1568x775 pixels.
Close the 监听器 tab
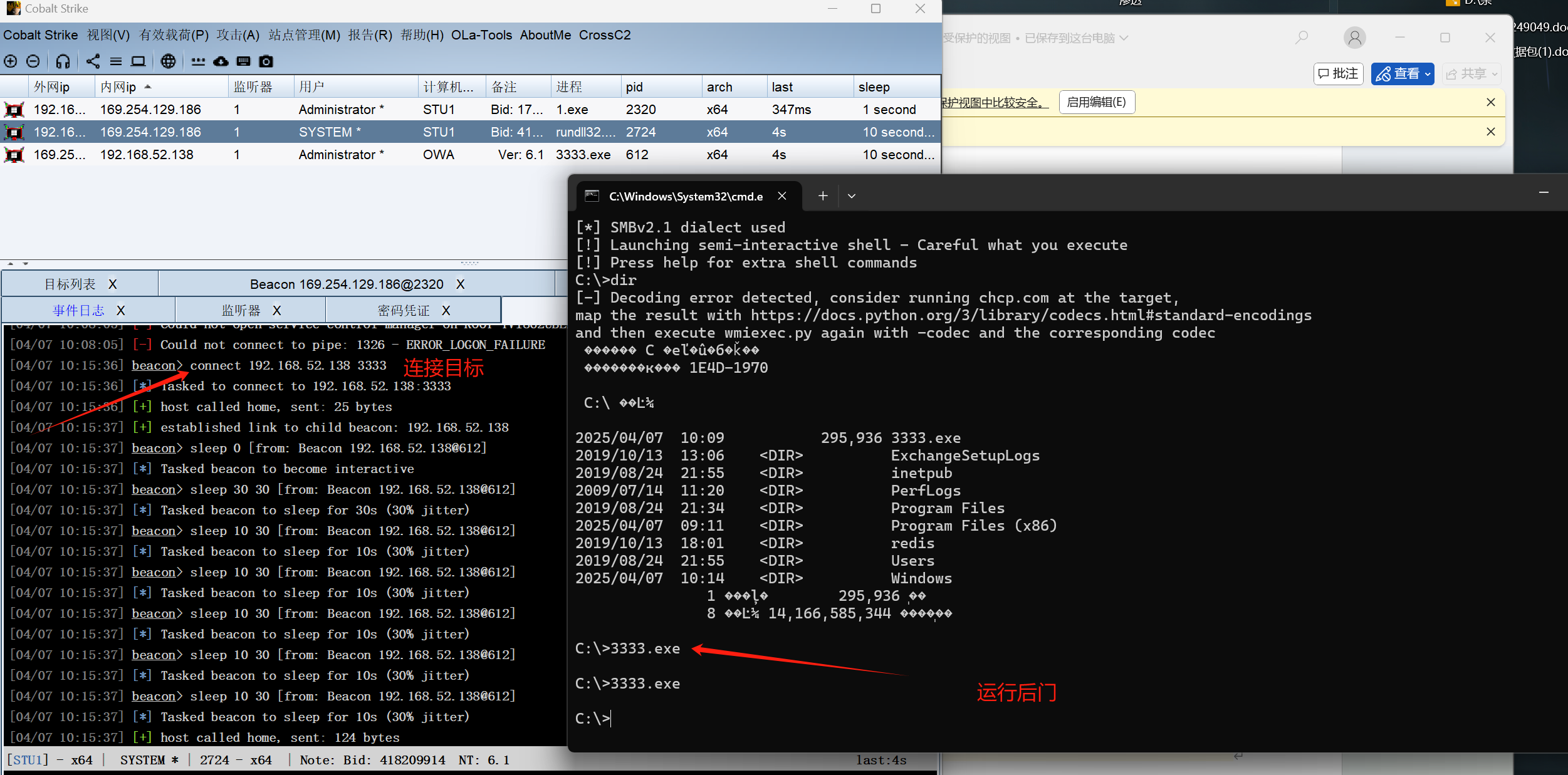277,311
